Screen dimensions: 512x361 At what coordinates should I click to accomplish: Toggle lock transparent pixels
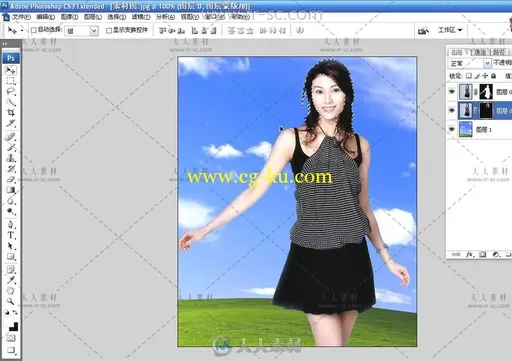(x=469, y=76)
